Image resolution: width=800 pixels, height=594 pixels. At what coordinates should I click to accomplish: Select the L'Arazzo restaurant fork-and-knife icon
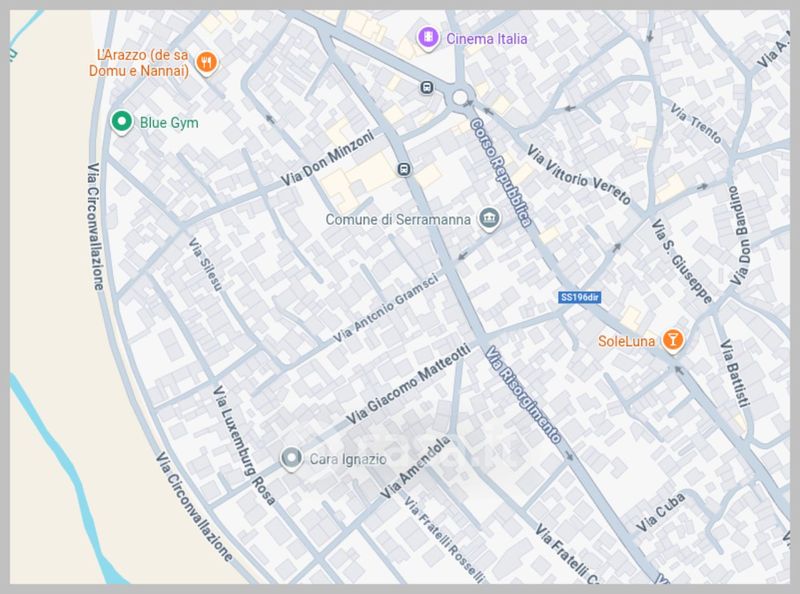click(207, 62)
